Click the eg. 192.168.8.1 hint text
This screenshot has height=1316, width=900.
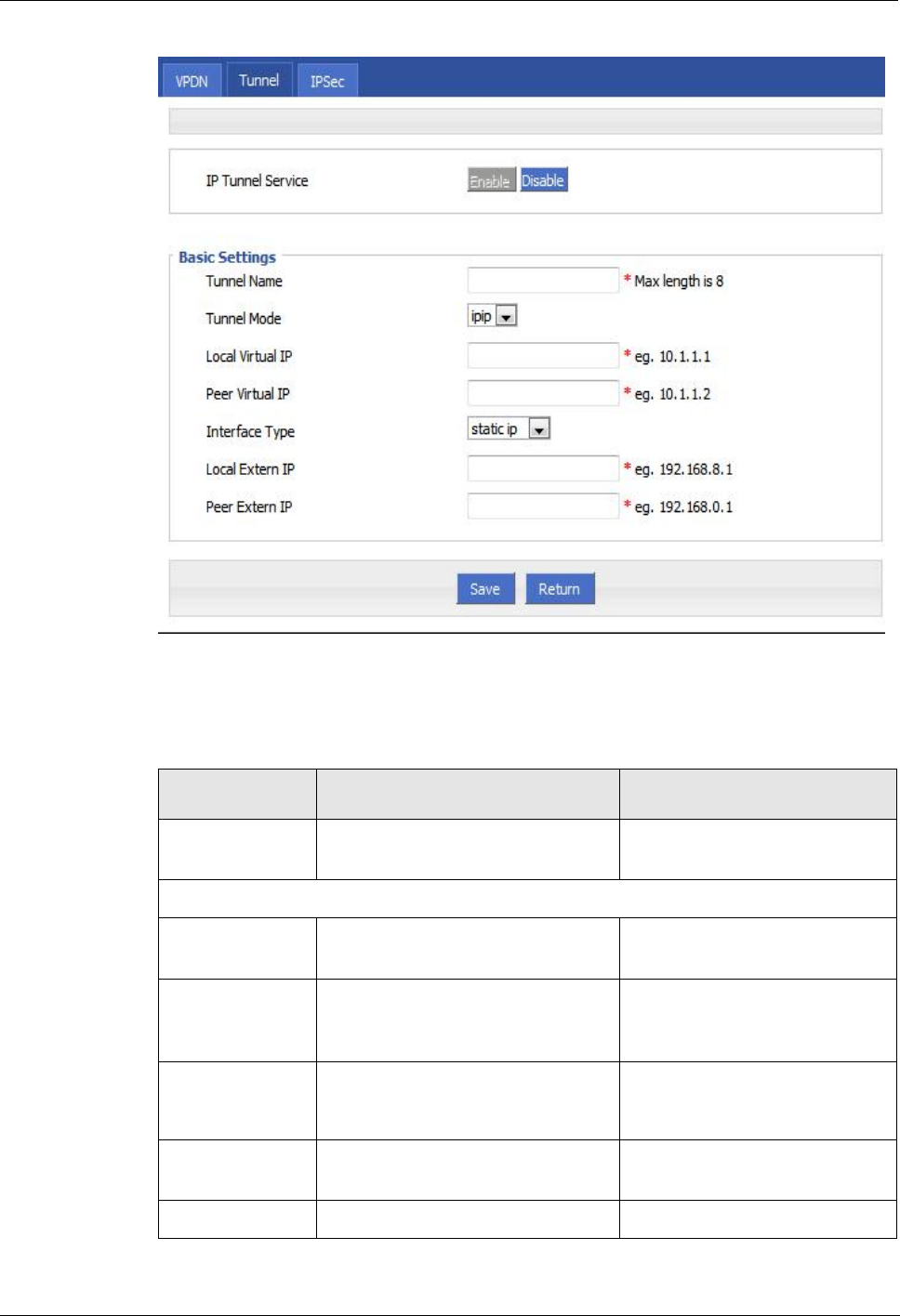[683, 469]
